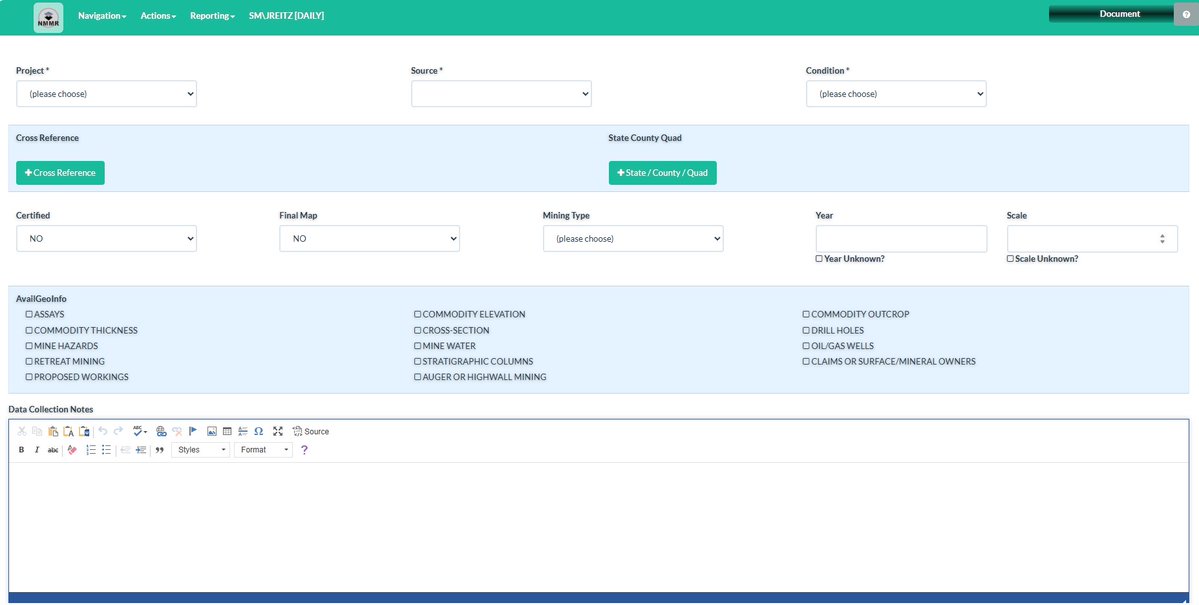
Task: Click the Cut icon in the editor toolbar
Action: point(21,431)
